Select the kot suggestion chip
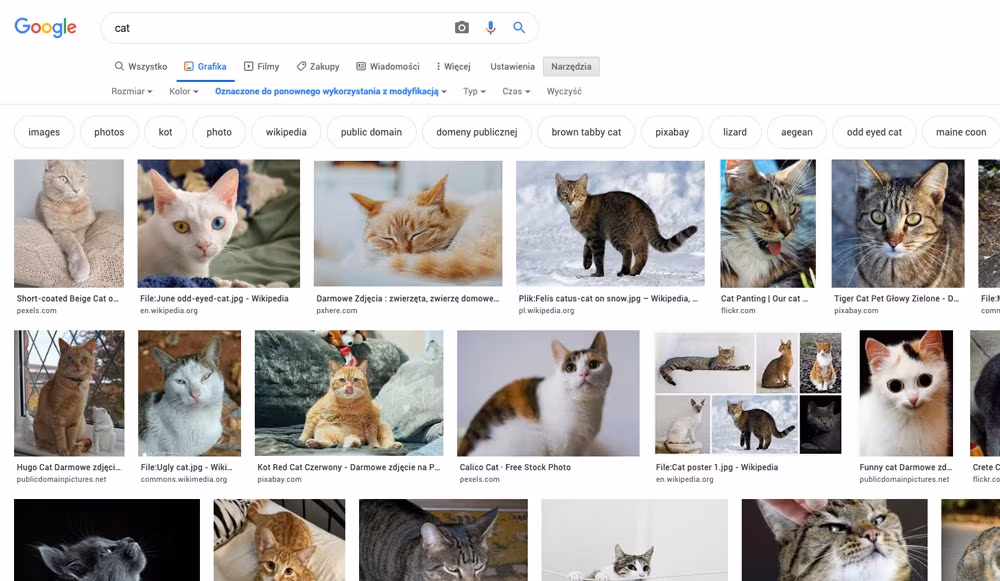This screenshot has height=581, width=1000. 165,132
